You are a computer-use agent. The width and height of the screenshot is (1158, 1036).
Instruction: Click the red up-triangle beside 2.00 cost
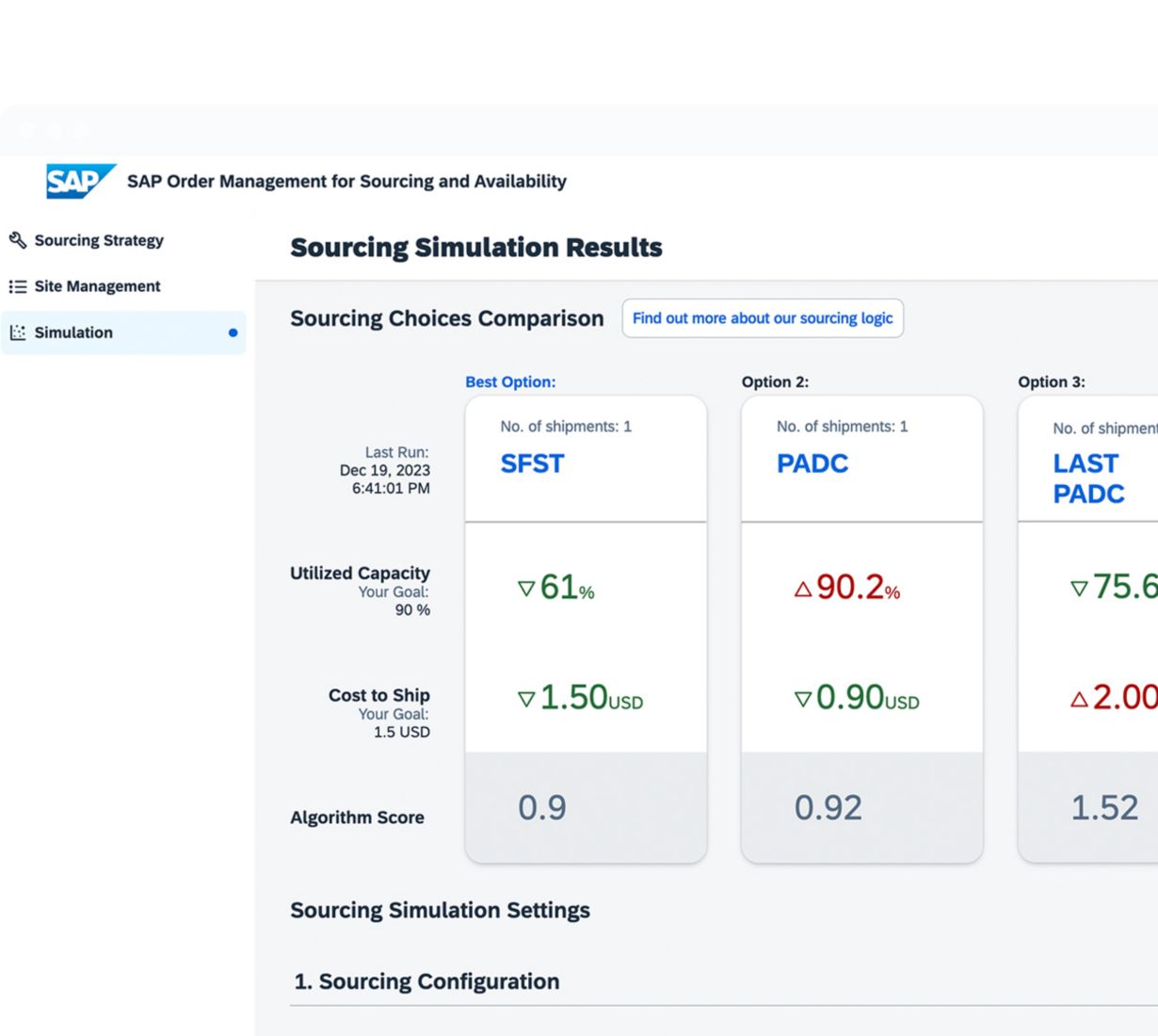coord(1079,699)
